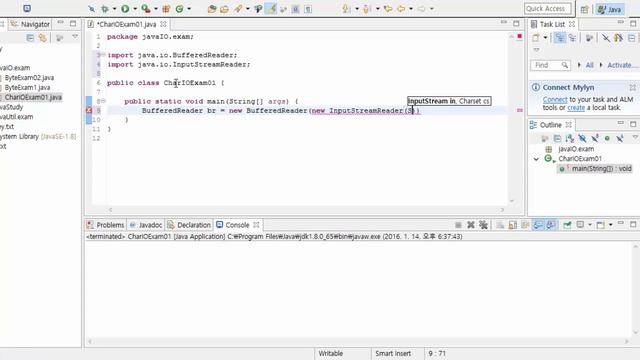Close the CharIOExam01.java editor tab
This screenshot has width=640, height=360.
(x=163, y=24)
